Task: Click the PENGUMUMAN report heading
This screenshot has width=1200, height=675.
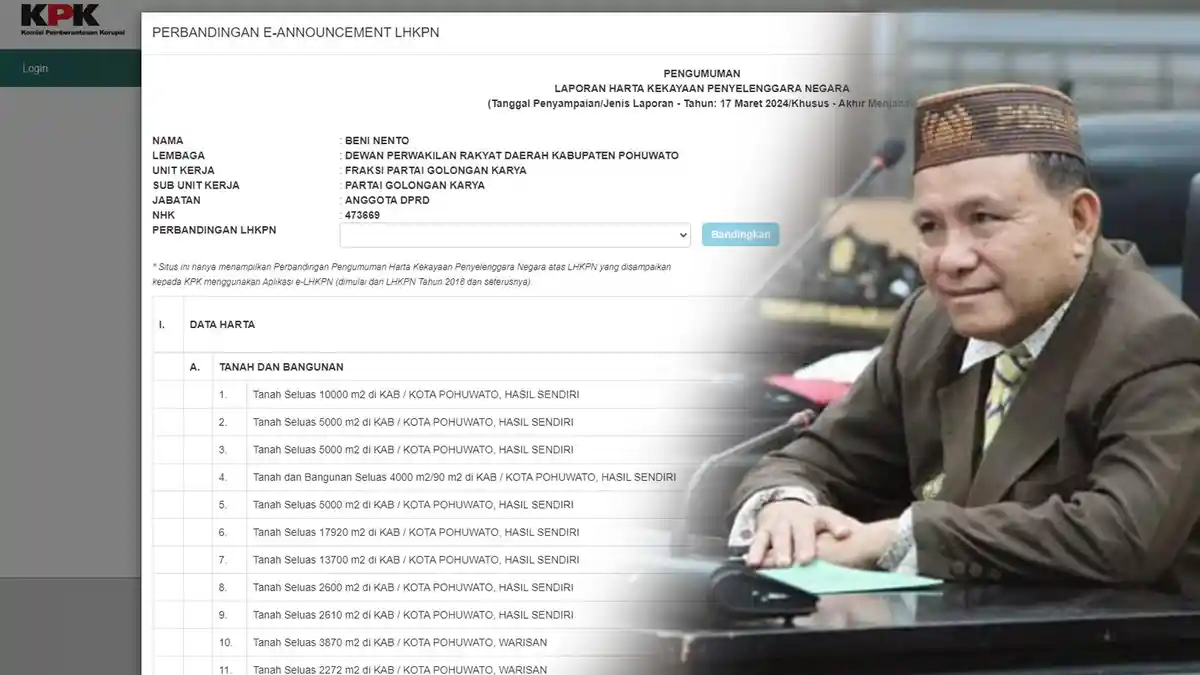Action: click(703, 73)
